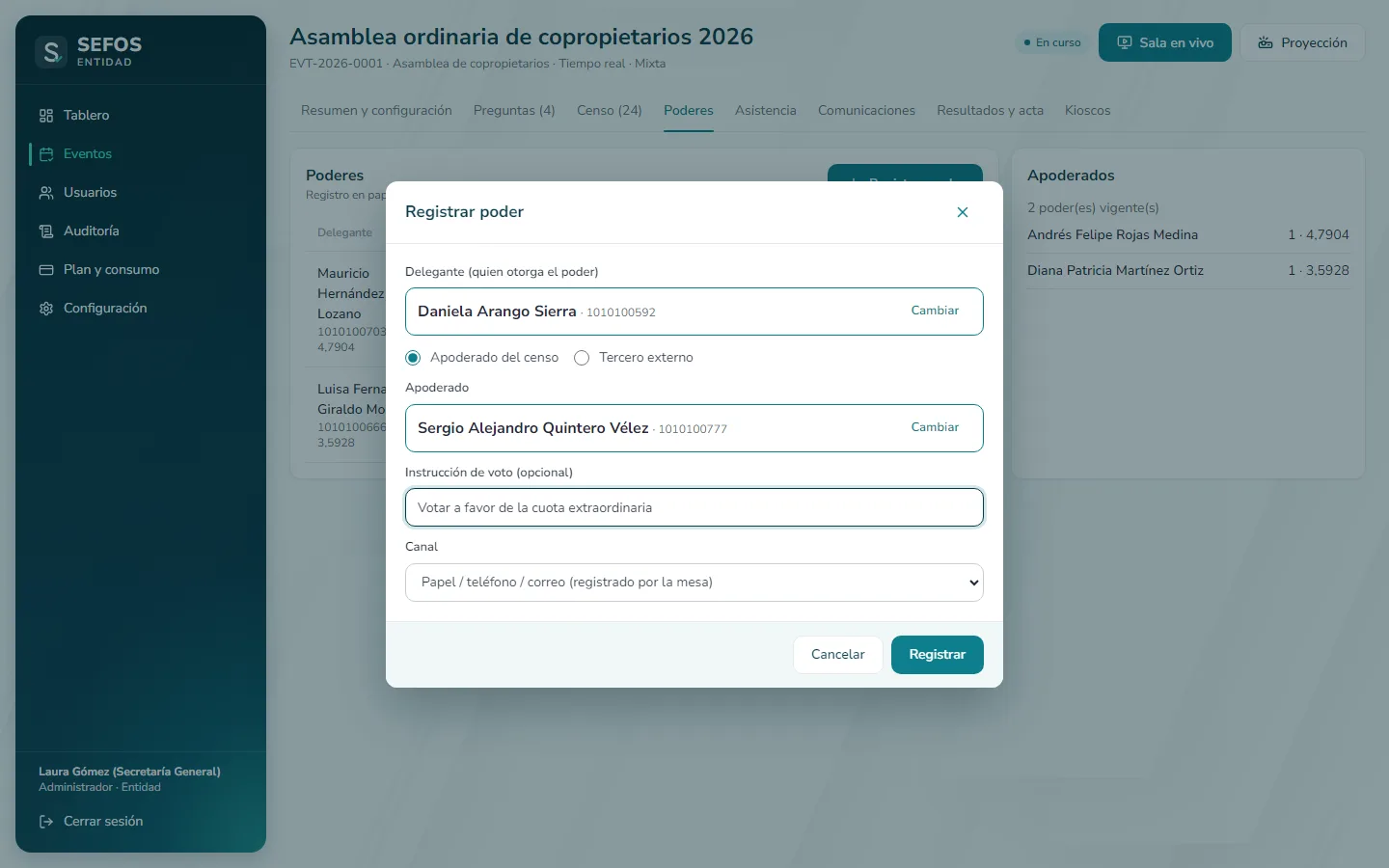Select the Tercero externo radio option

click(x=582, y=358)
